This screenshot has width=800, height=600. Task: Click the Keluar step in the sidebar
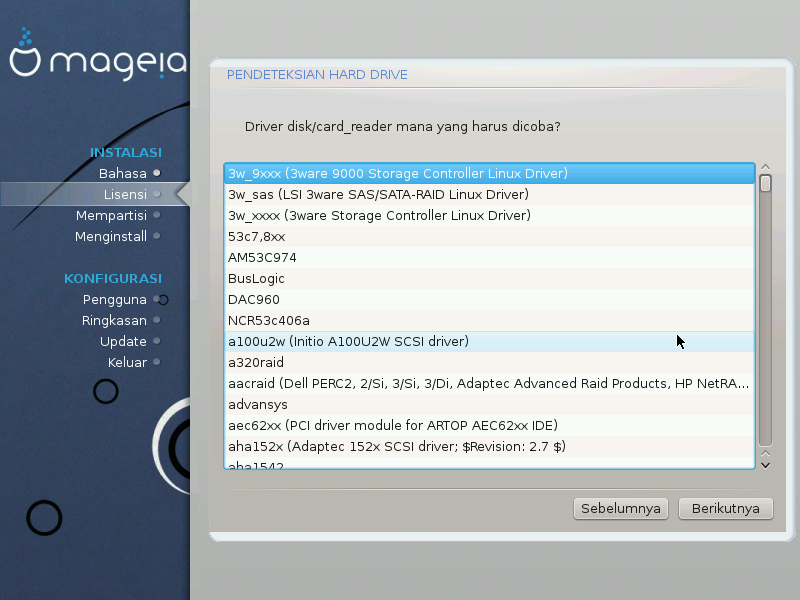click(127, 362)
